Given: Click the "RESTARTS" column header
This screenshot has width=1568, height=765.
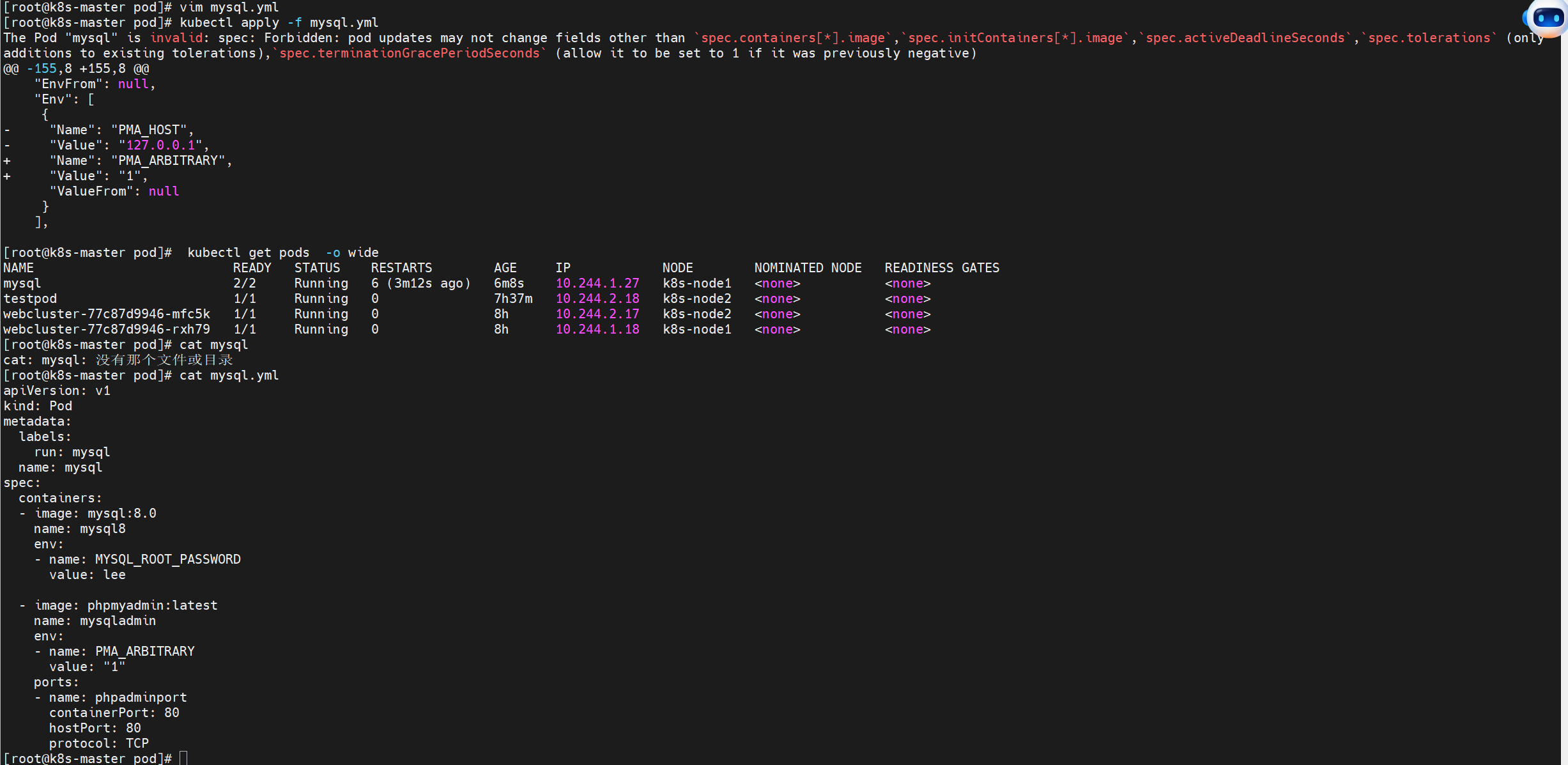Looking at the screenshot, I should tap(402, 268).
